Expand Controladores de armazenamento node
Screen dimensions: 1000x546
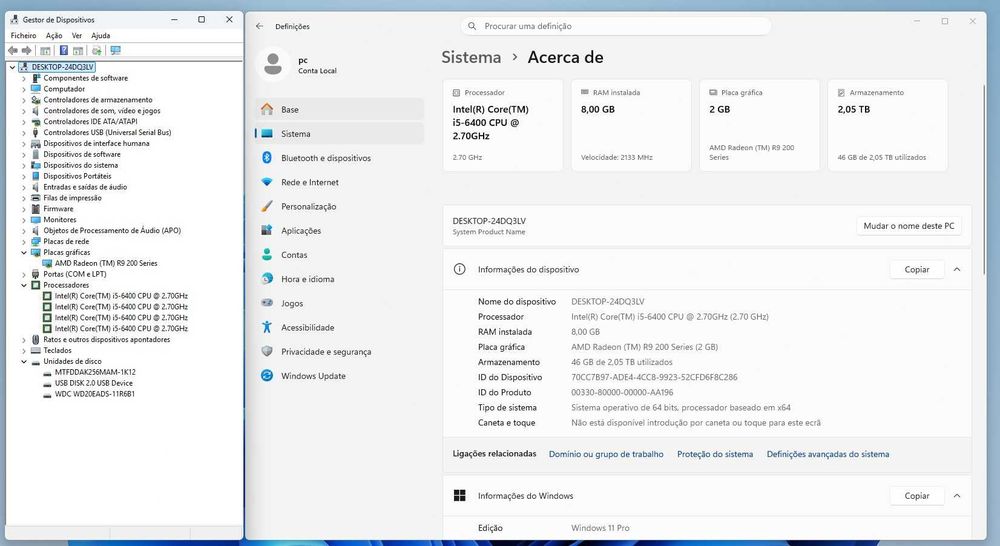[24, 100]
